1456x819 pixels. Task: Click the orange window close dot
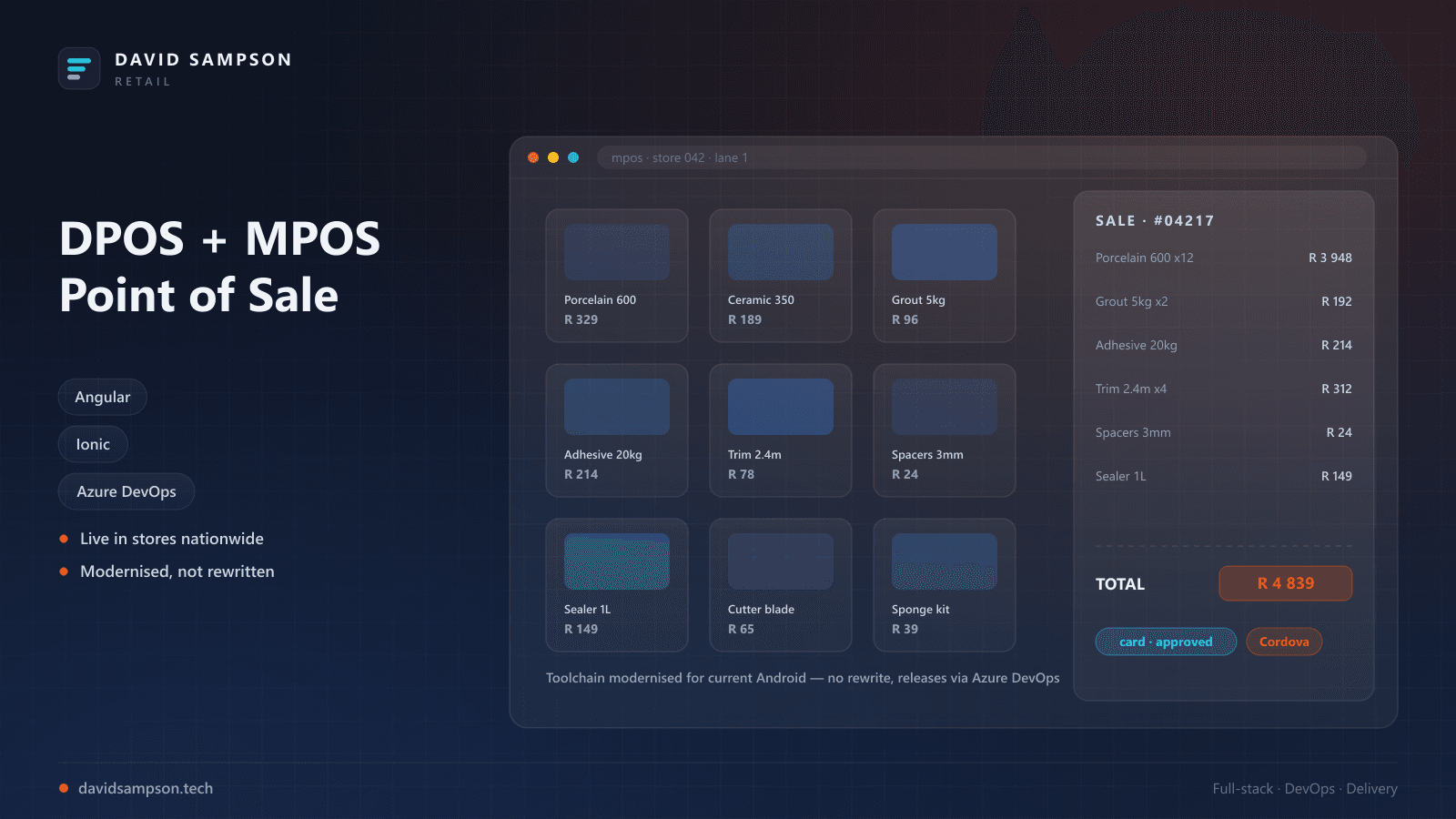tap(533, 157)
